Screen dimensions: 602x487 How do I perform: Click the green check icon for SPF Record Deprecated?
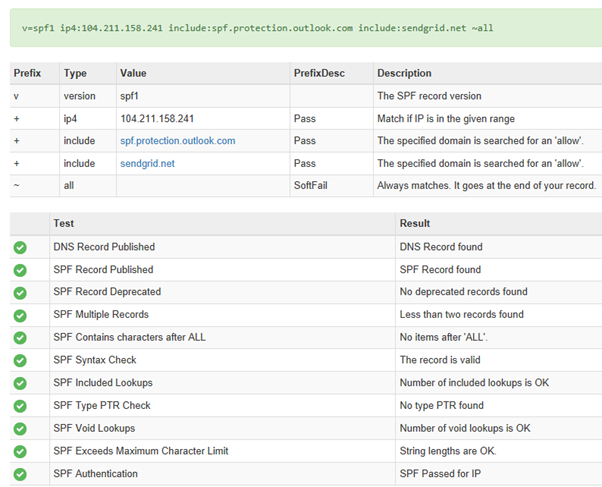[x=20, y=293]
